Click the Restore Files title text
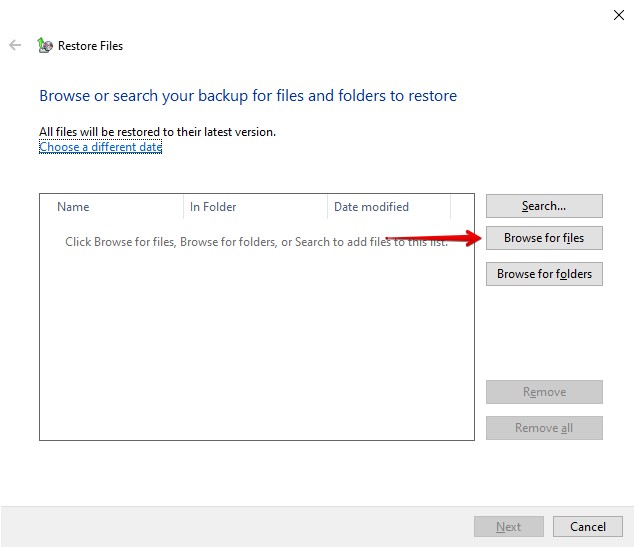 pyautogui.click(x=90, y=46)
